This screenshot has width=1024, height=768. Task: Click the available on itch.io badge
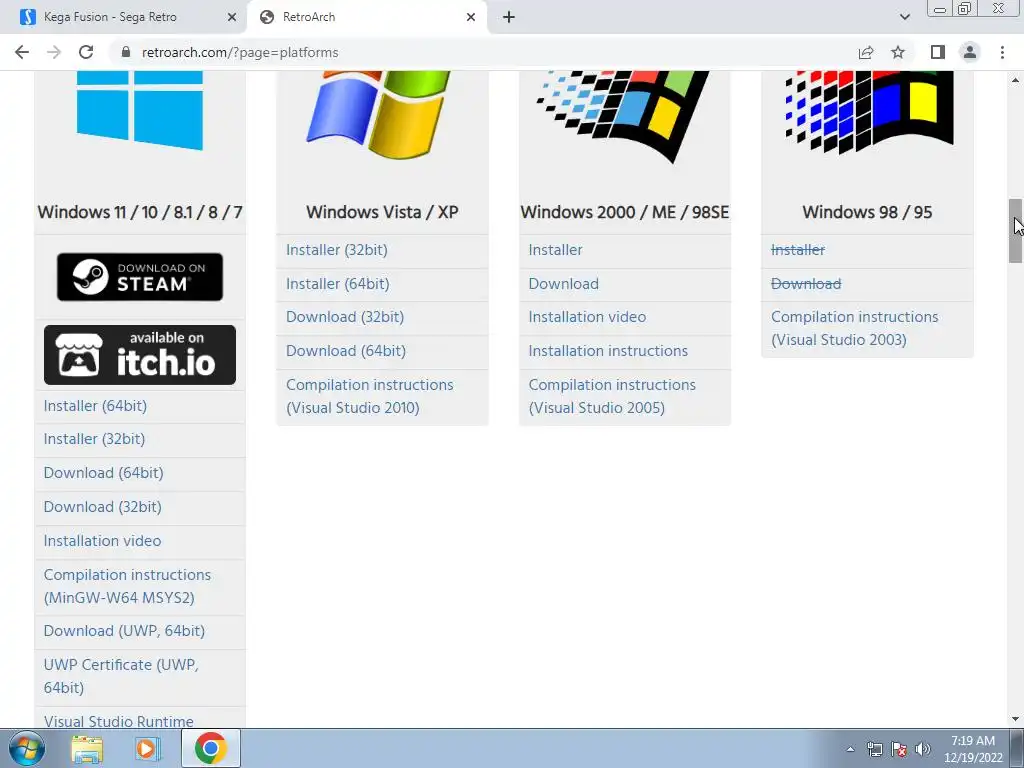click(140, 355)
